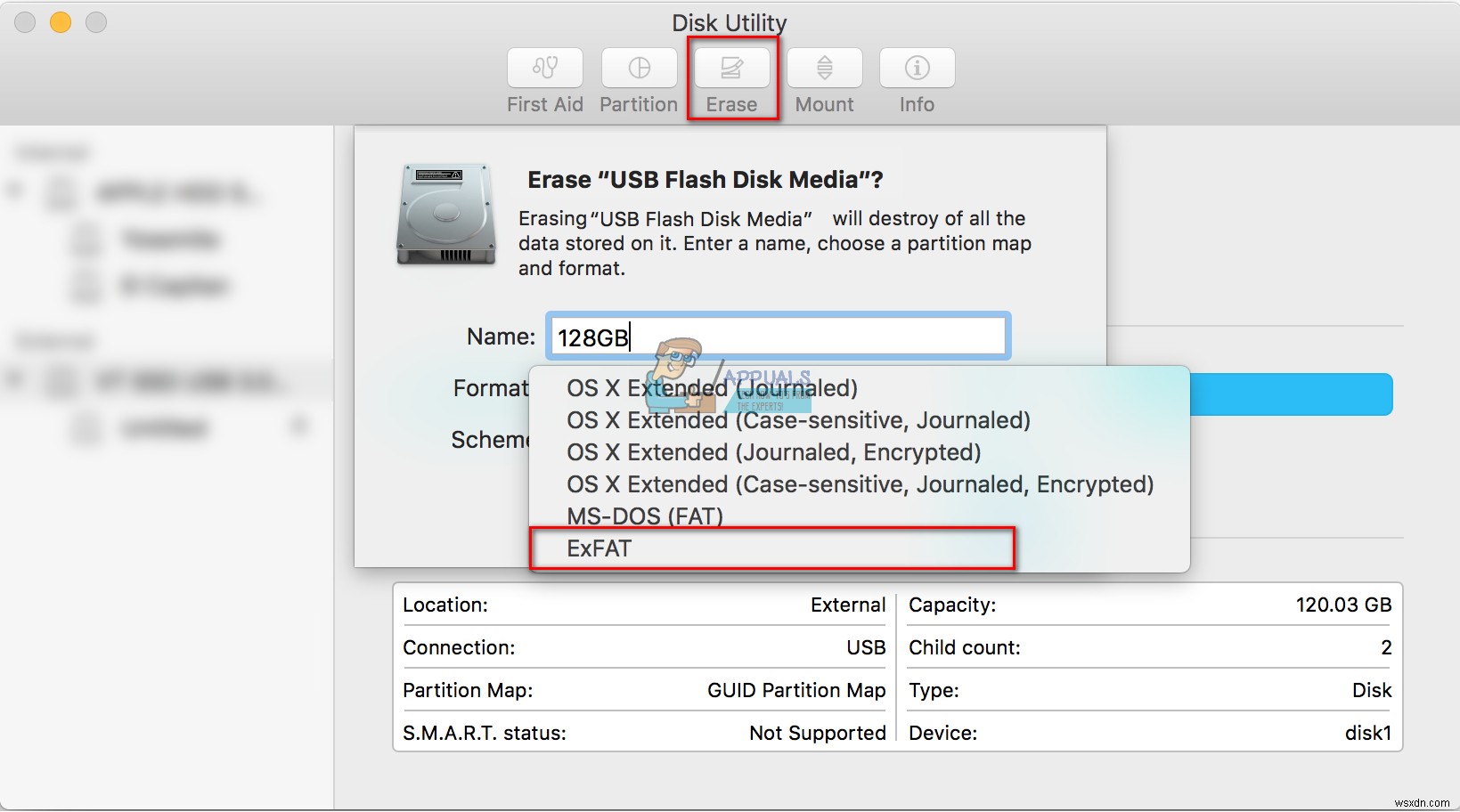
Task: Open the Format dropdown
Action: [x=775, y=388]
